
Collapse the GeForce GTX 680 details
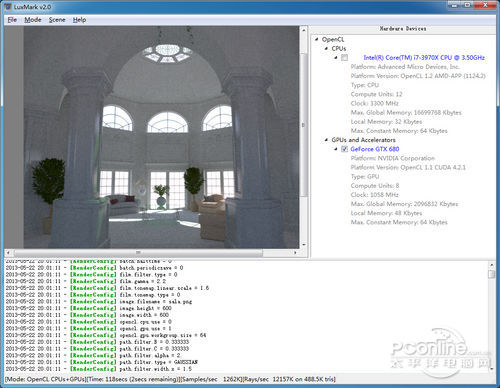pyautogui.click(x=336, y=149)
